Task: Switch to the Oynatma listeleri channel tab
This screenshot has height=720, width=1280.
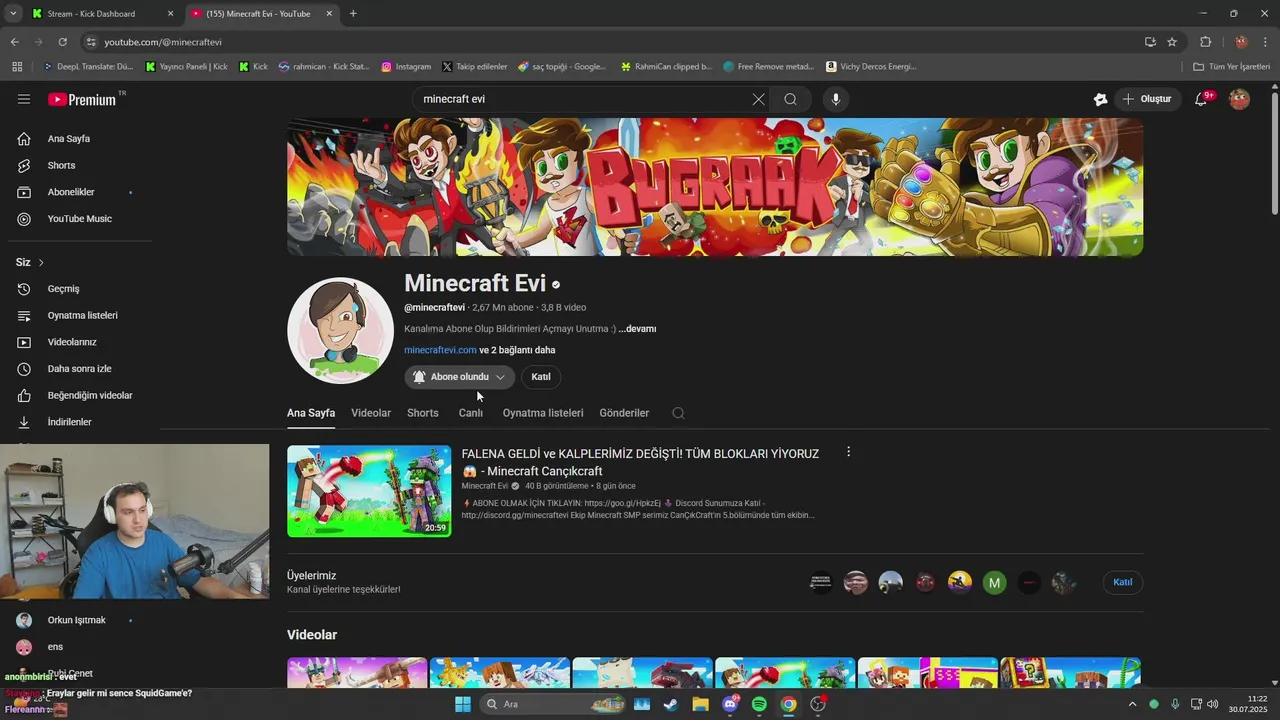Action: pyautogui.click(x=543, y=413)
